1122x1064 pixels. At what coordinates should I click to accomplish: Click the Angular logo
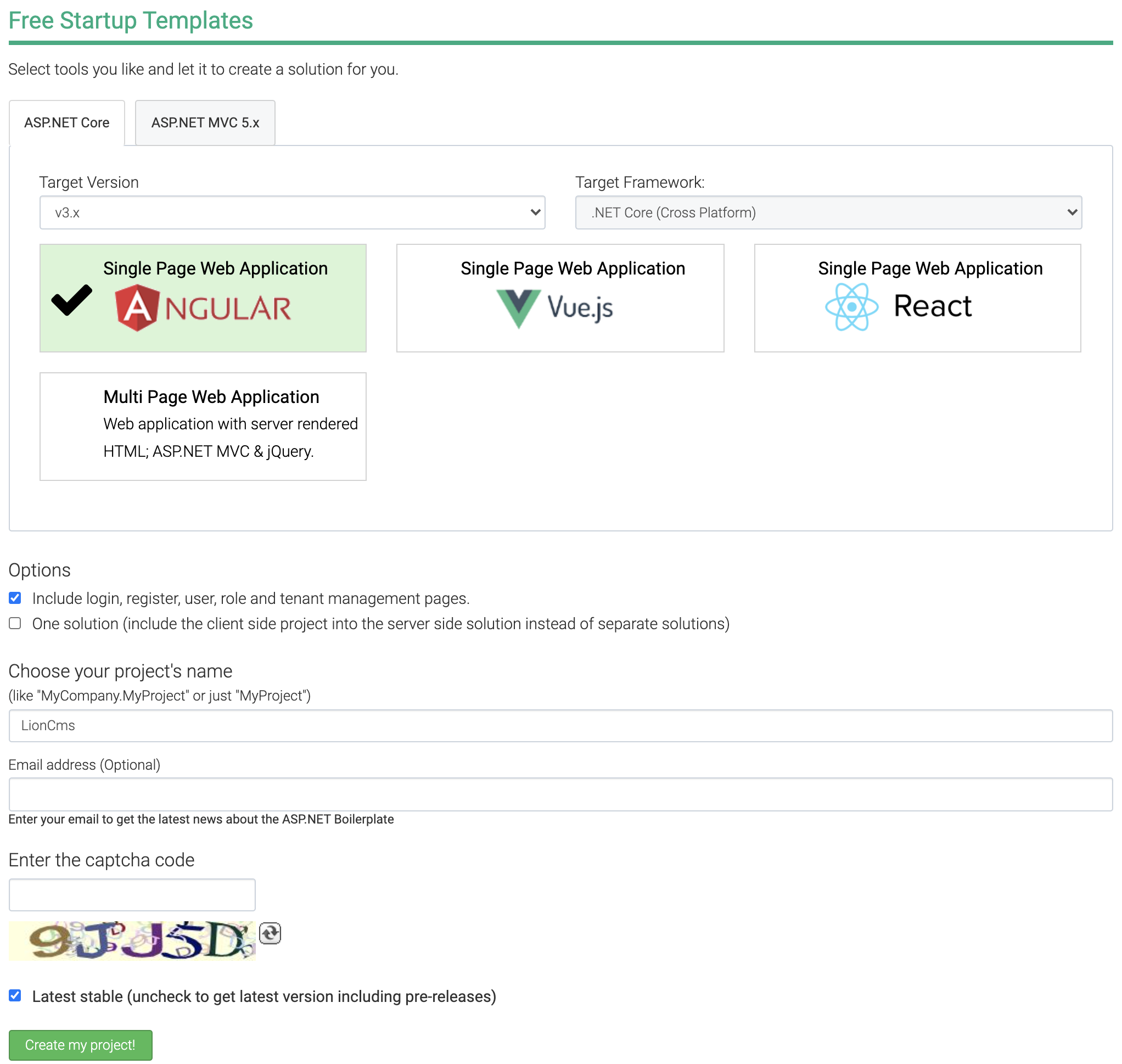click(203, 308)
